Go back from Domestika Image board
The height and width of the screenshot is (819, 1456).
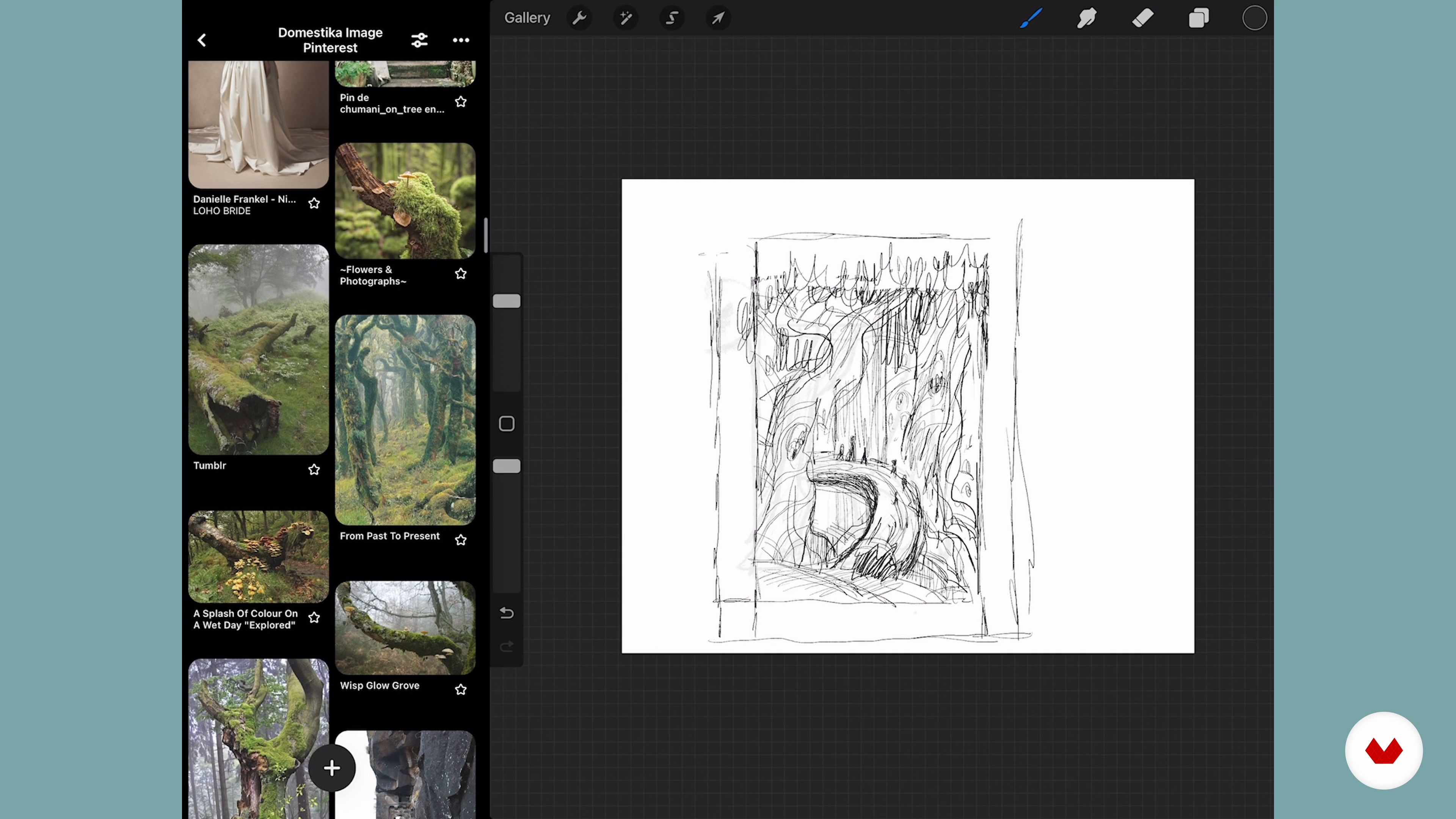(x=202, y=40)
